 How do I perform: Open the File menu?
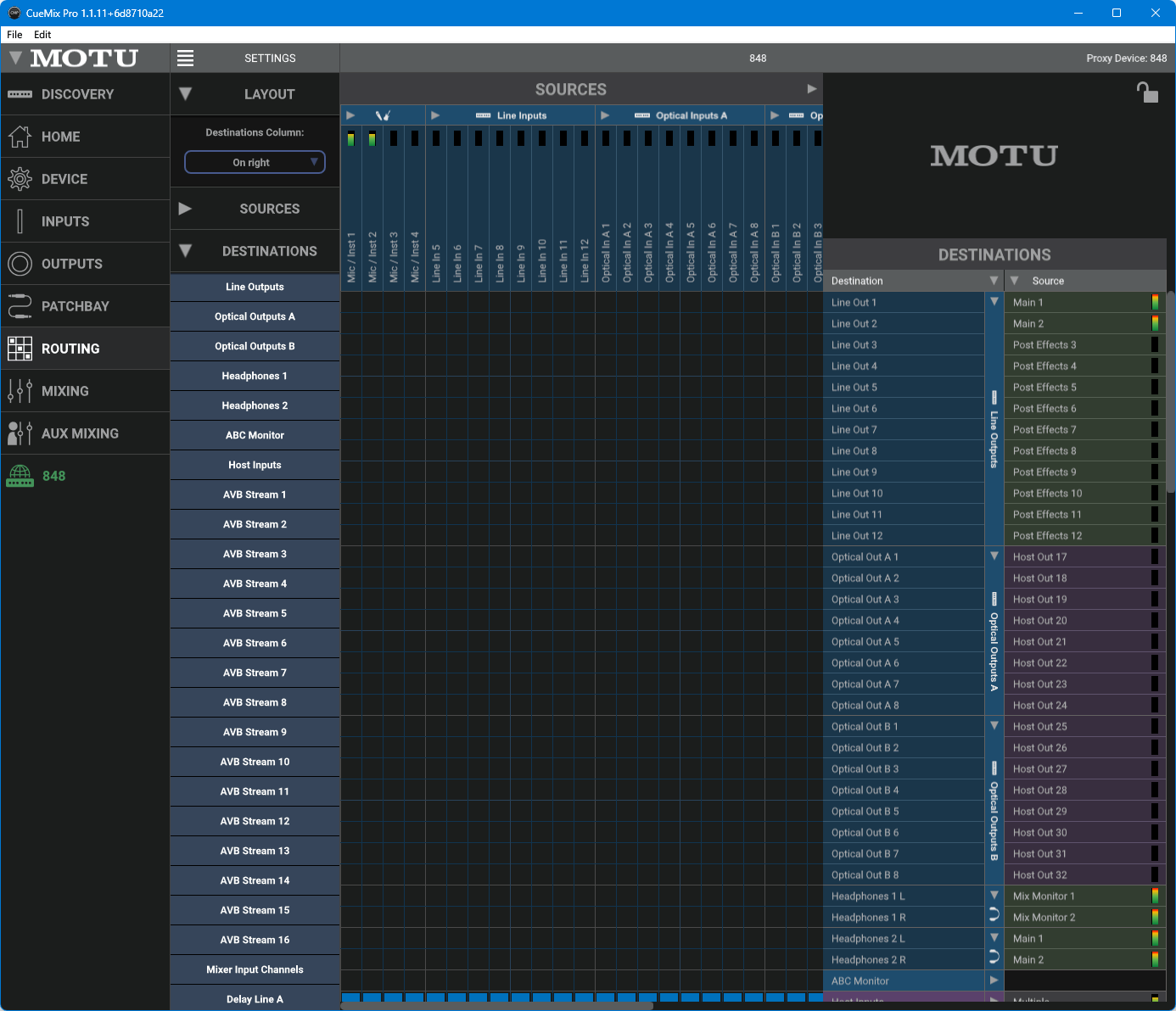tap(14, 35)
